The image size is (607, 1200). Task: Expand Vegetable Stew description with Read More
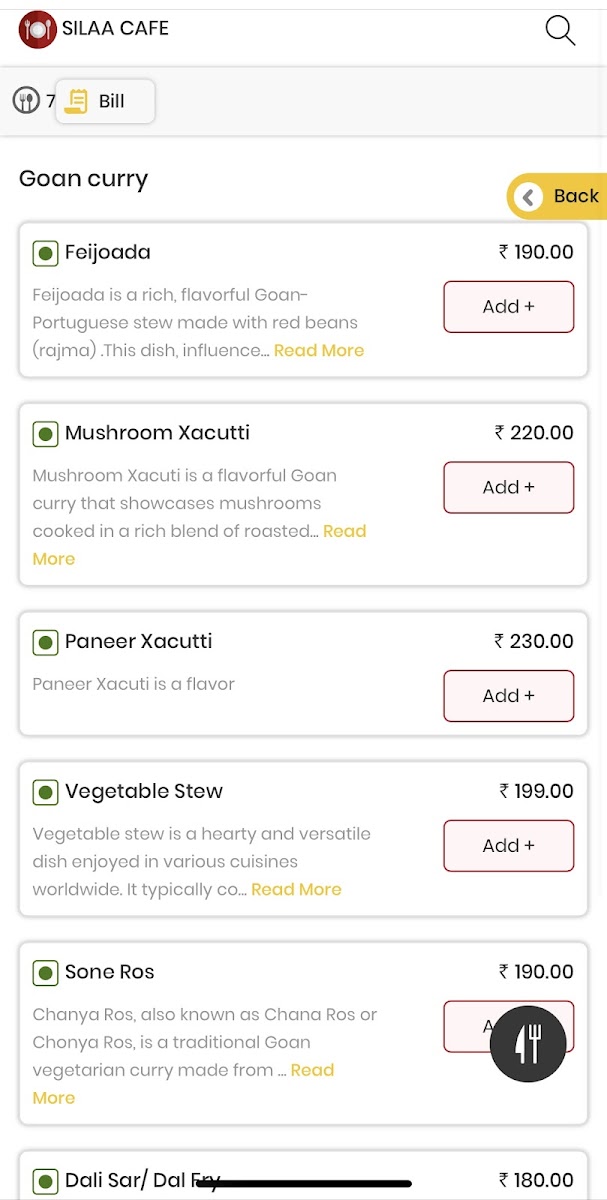pyautogui.click(x=296, y=890)
